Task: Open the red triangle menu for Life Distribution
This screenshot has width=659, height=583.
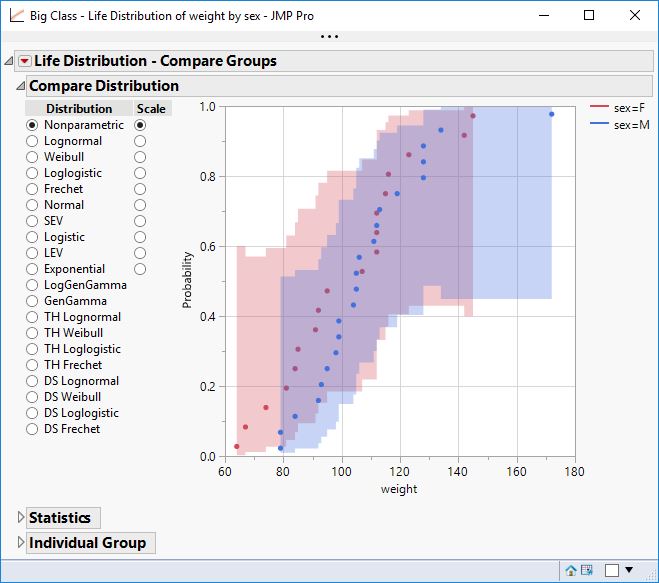Action: click(25, 61)
